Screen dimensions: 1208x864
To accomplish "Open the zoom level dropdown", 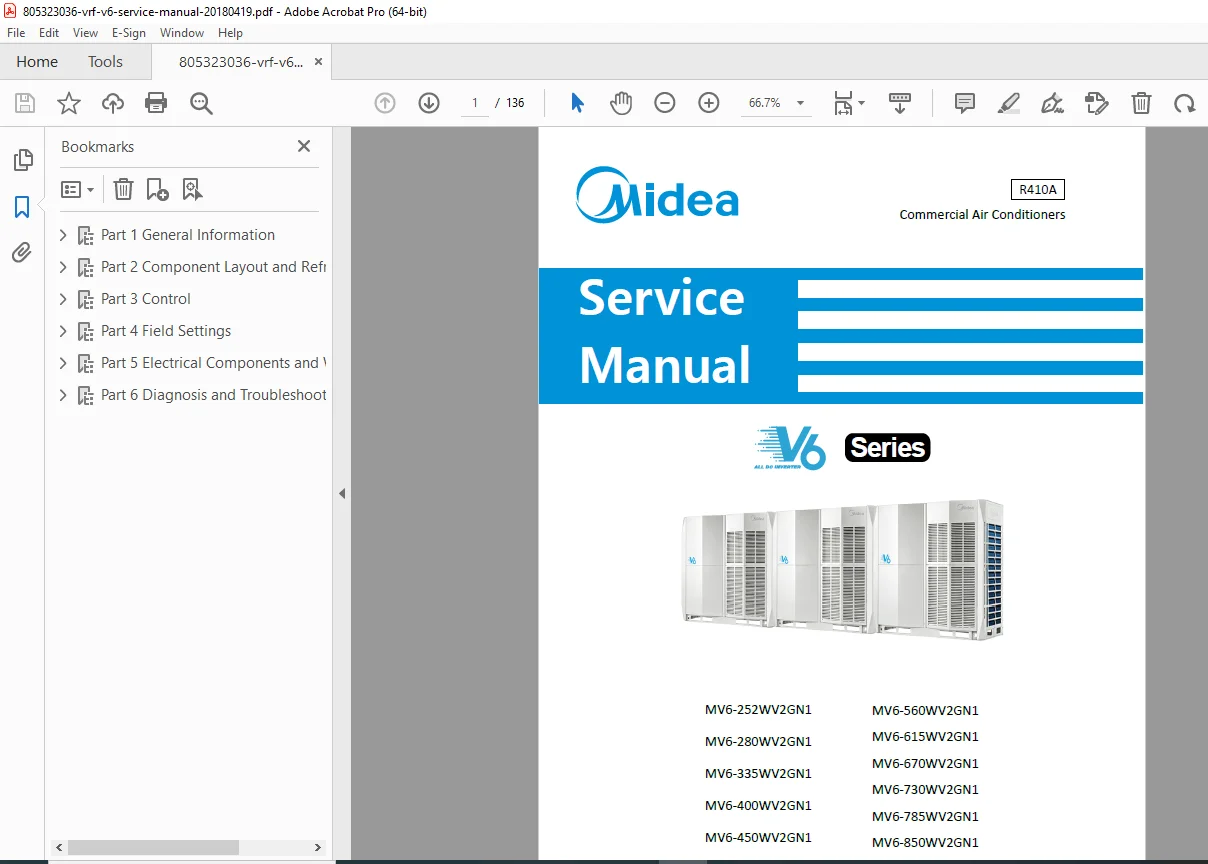I will coord(800,103).
